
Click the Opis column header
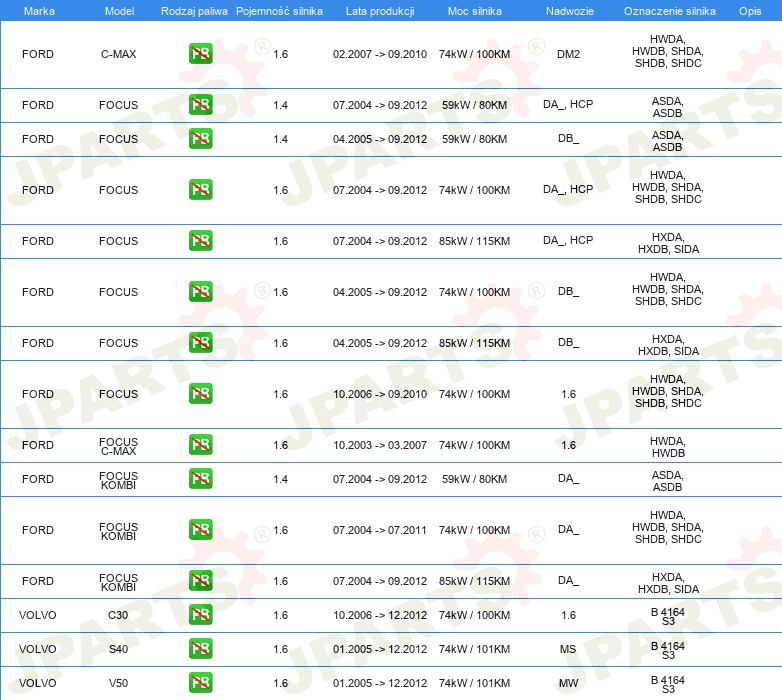point(750,11)
